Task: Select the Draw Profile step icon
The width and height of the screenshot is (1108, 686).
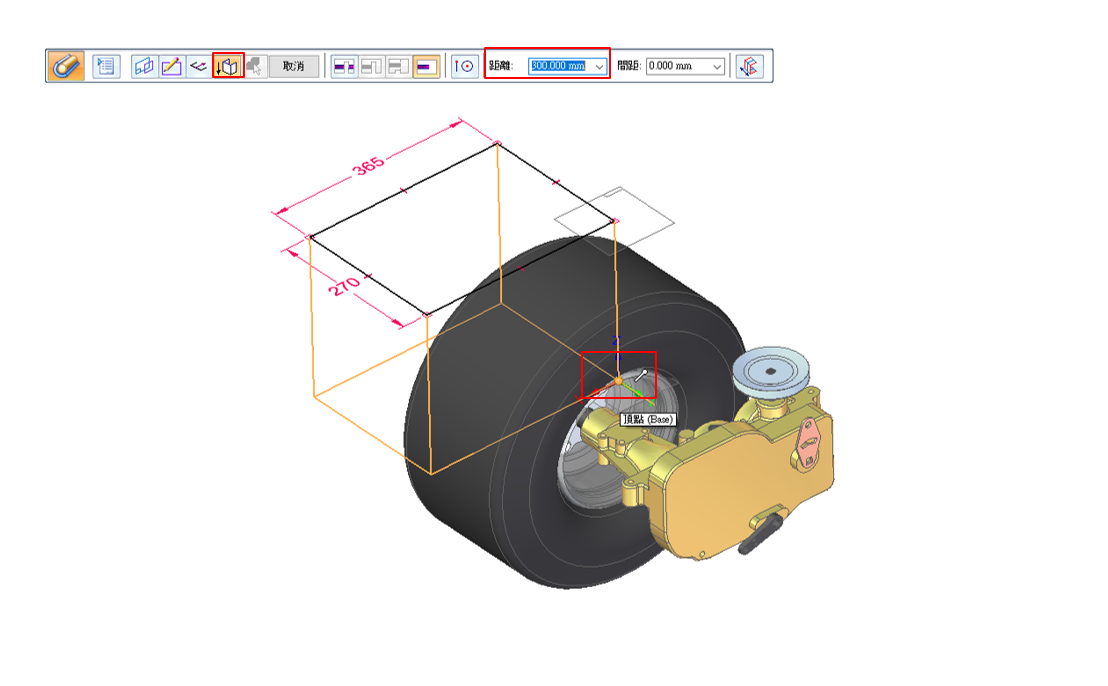Action: [171, 66]
